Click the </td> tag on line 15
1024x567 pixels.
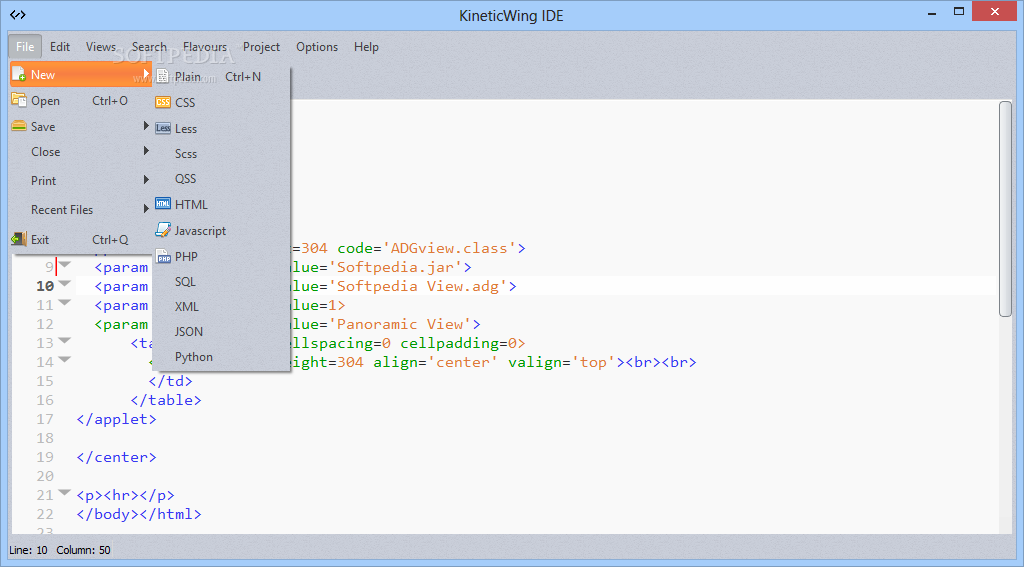coord(170,381)
